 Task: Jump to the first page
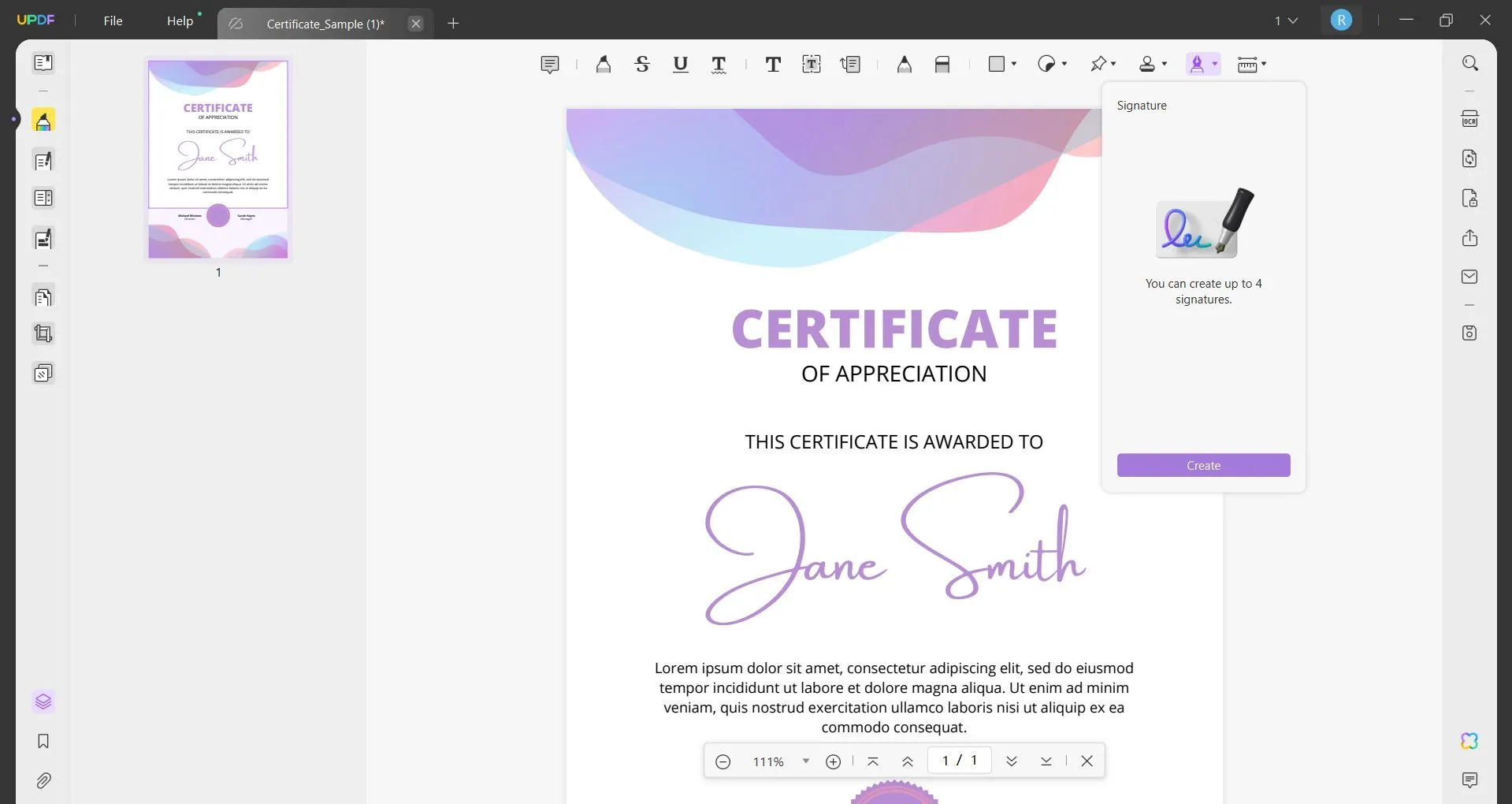point(872,761)
